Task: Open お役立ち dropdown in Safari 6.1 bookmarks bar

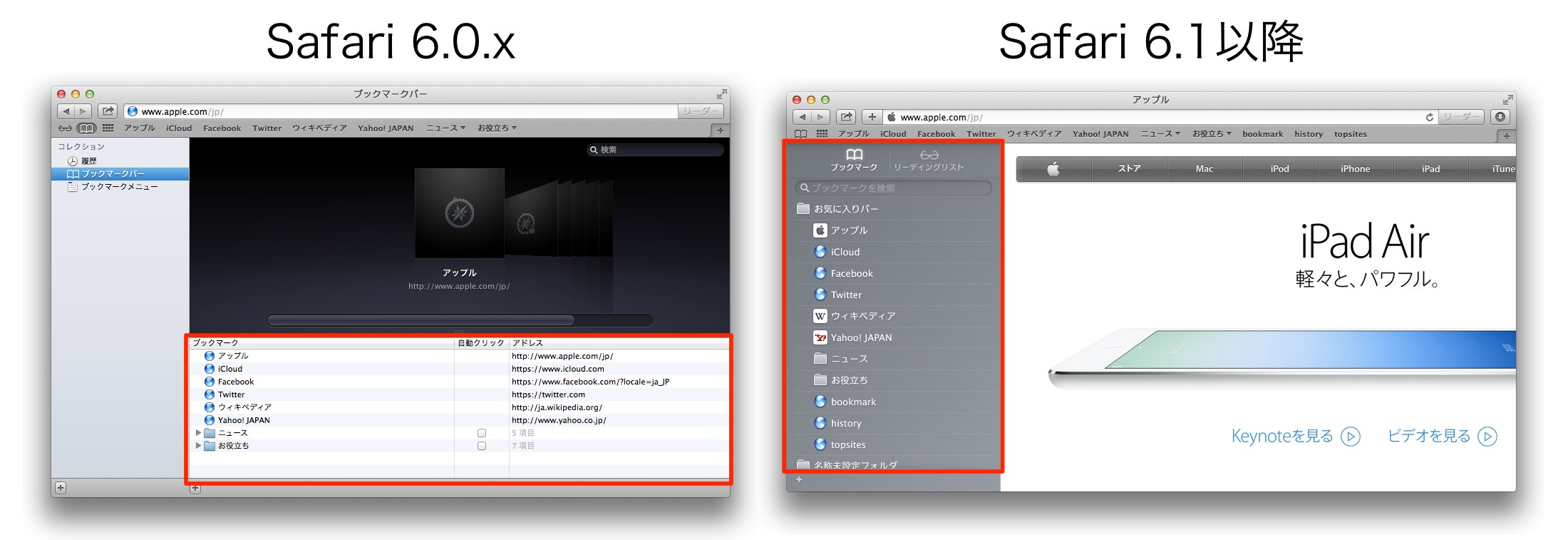Action: [x=1212, y=134]
